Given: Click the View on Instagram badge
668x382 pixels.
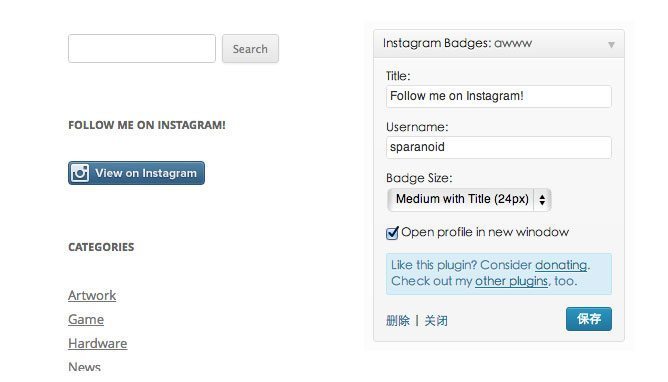Looking at the screenshot, I should point(136,173).
